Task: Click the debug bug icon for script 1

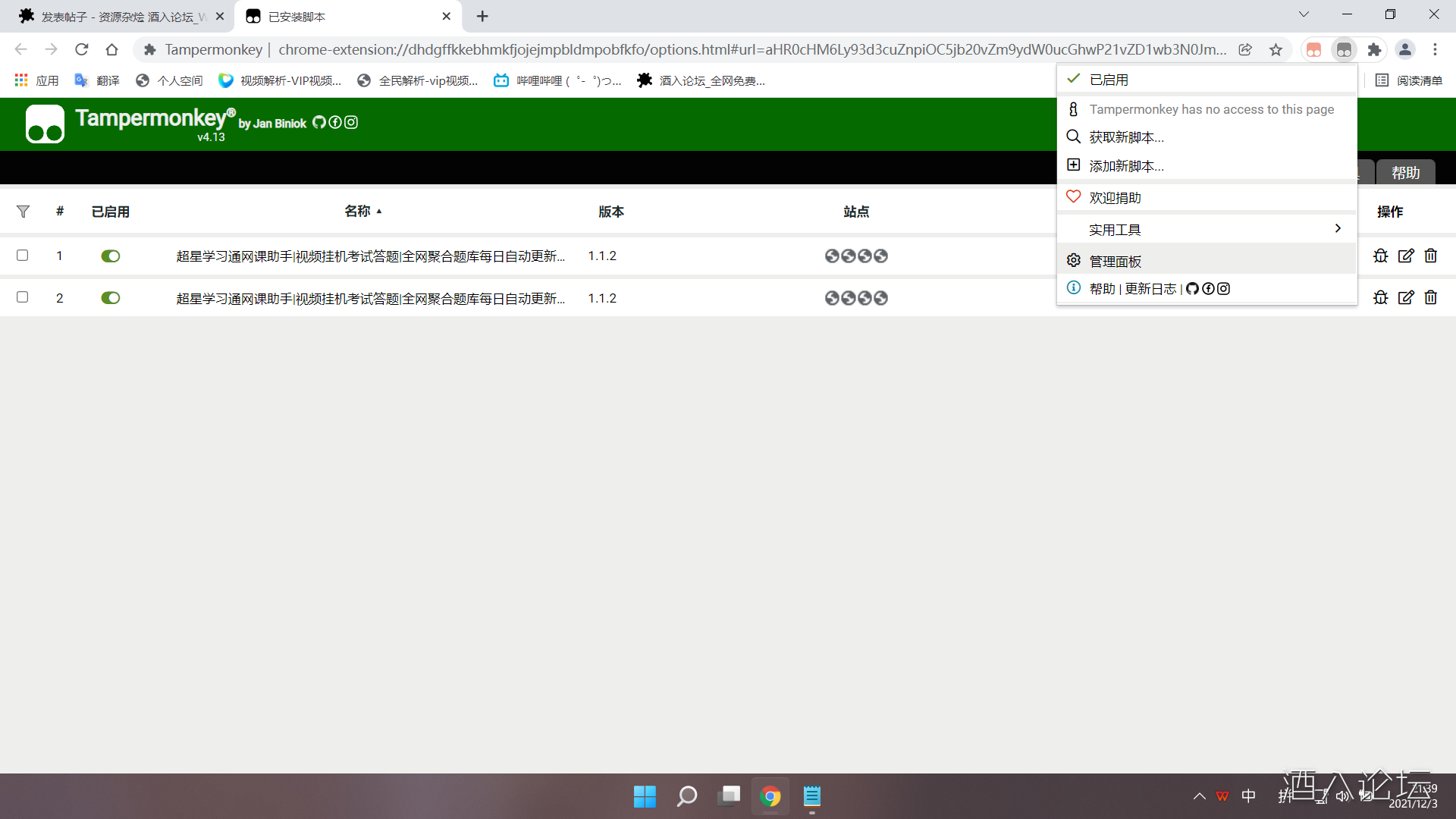Action: (x=1380, y=256)
